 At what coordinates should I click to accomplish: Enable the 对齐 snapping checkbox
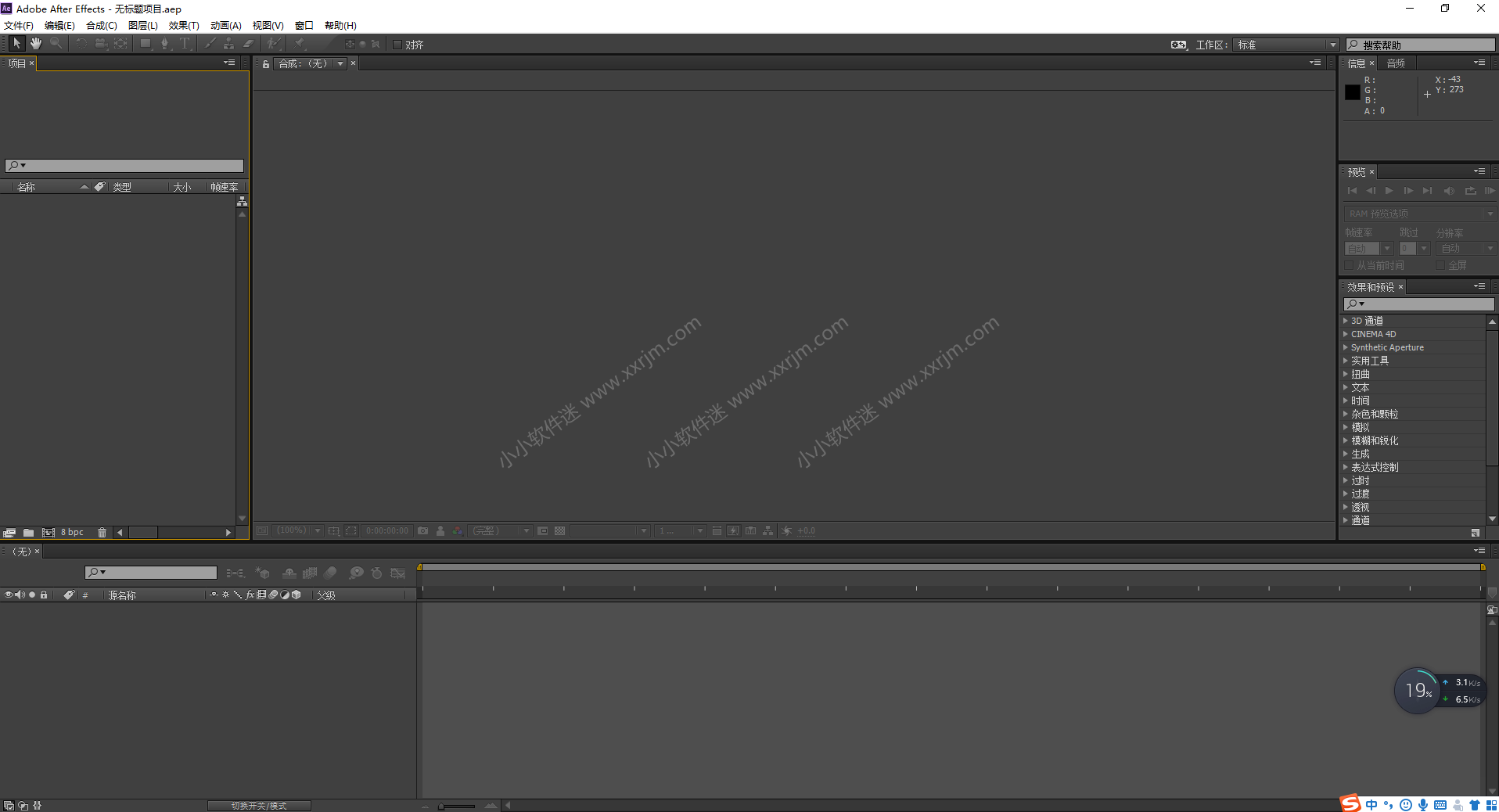pos(397,45)
